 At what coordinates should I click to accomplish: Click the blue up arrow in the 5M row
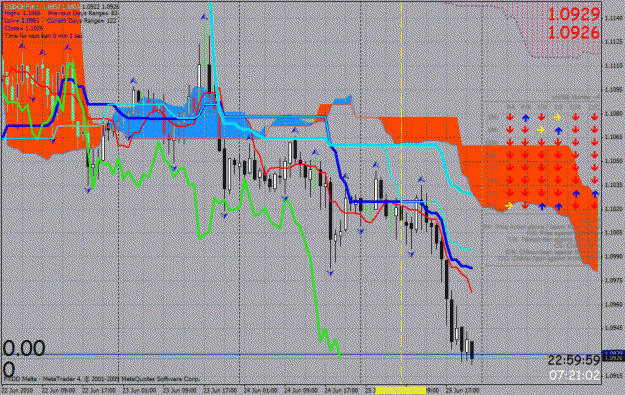pos(558,130)
